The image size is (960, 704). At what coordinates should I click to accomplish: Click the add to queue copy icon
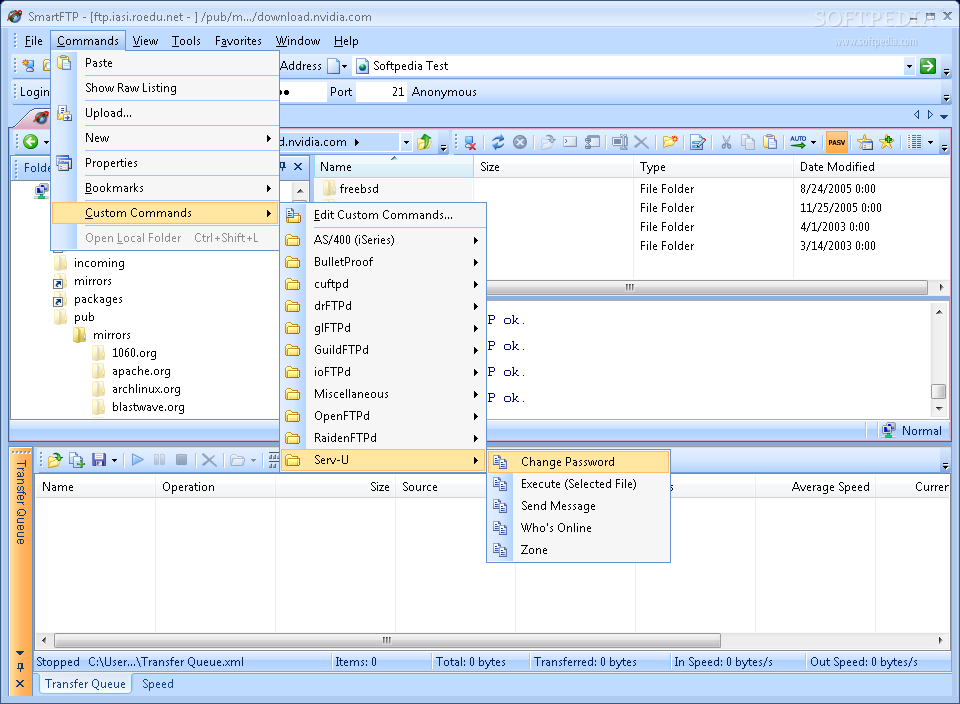(77, 460)
